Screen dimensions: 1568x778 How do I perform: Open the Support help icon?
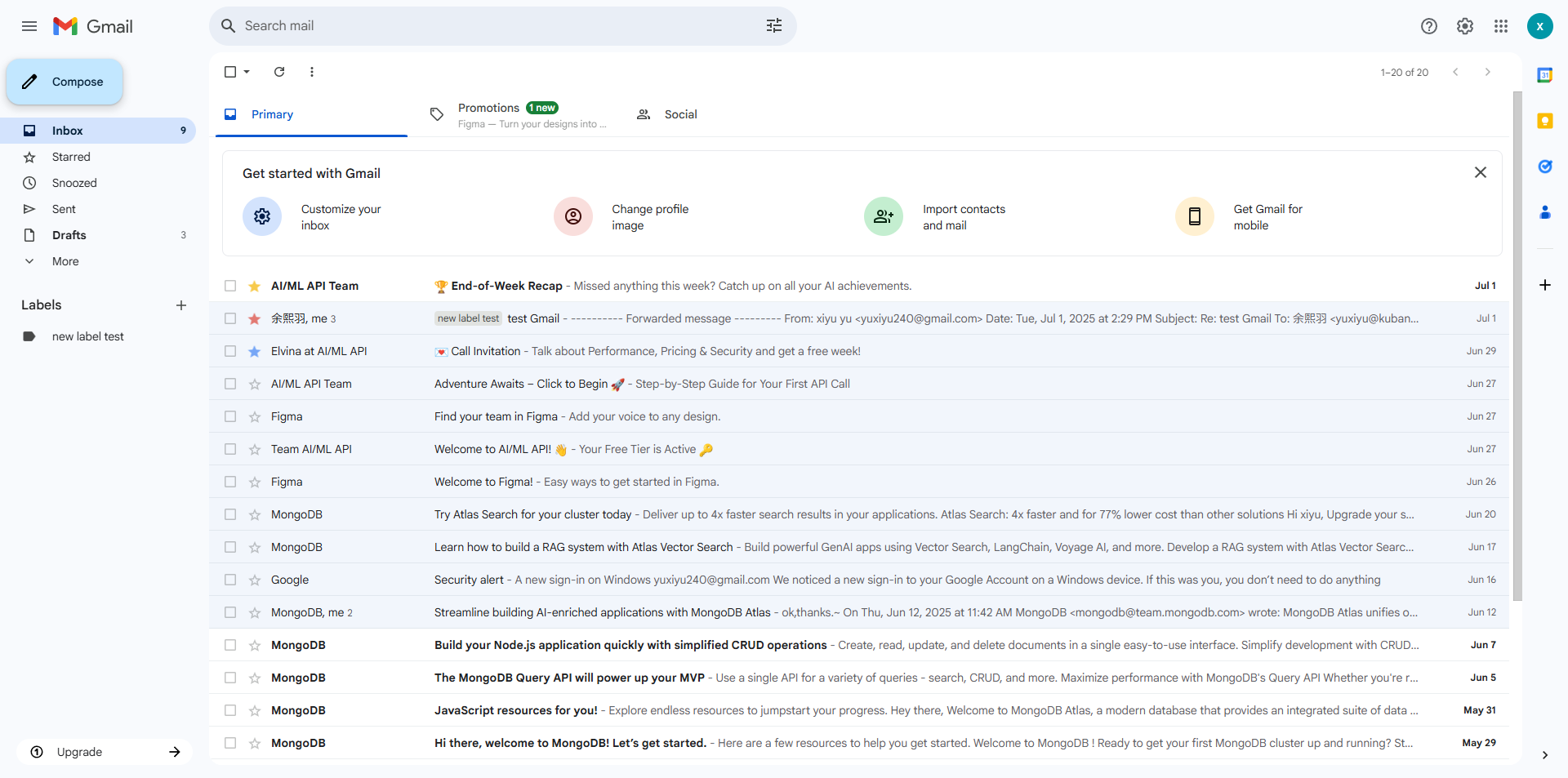pos(1429,26)
